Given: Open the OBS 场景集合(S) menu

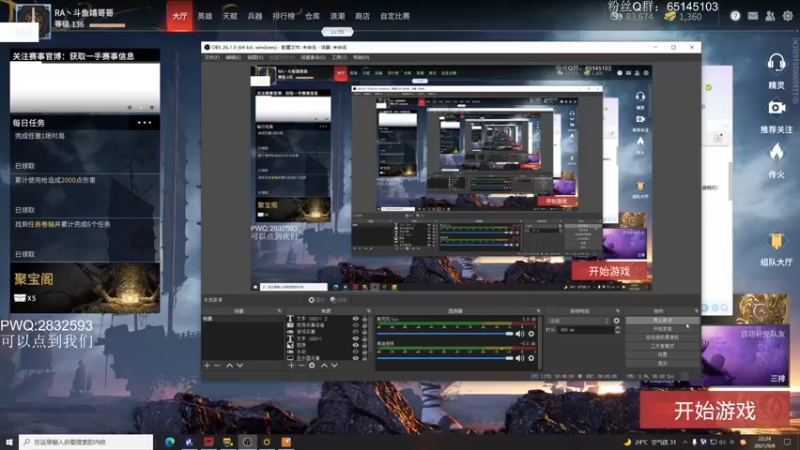Looking at the screenshot, I should pos(313,58).
